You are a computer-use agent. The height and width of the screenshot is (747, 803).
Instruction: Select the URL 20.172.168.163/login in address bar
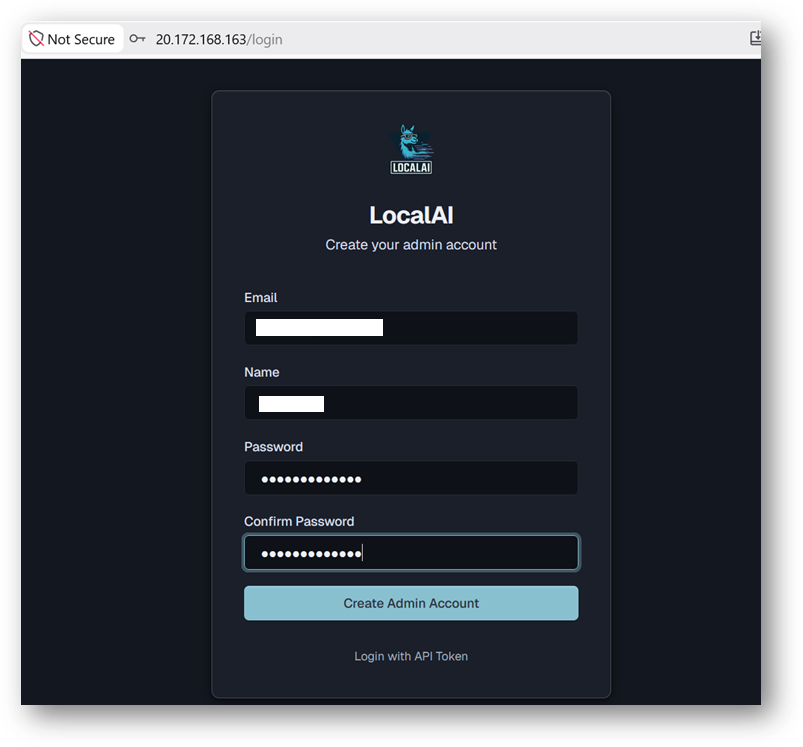tap(219, 39)
